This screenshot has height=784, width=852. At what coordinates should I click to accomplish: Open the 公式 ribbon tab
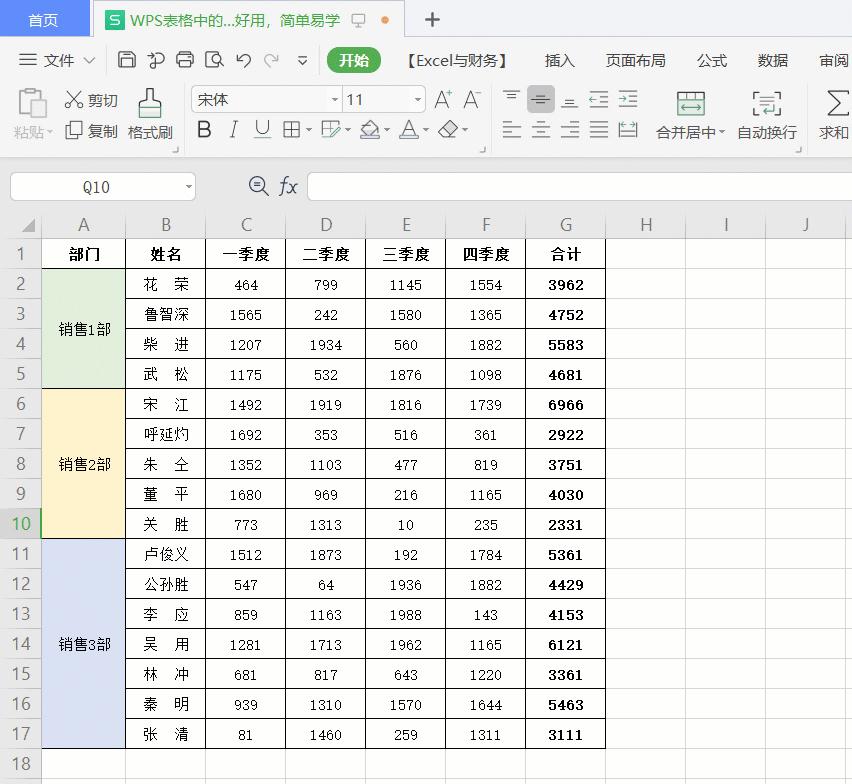[x=712, y=60]
